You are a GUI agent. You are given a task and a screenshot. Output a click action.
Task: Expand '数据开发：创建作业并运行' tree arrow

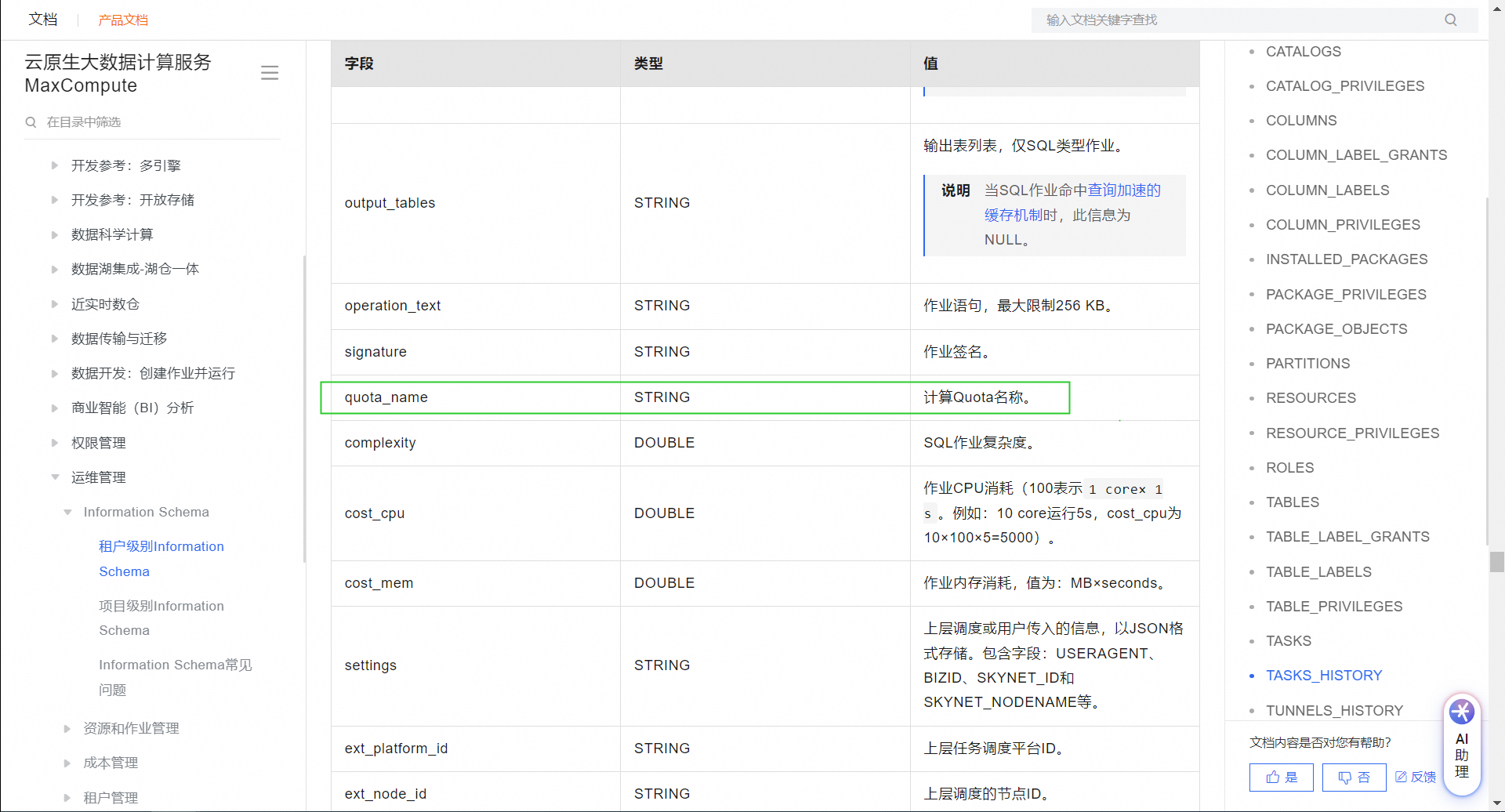[55, 373]
